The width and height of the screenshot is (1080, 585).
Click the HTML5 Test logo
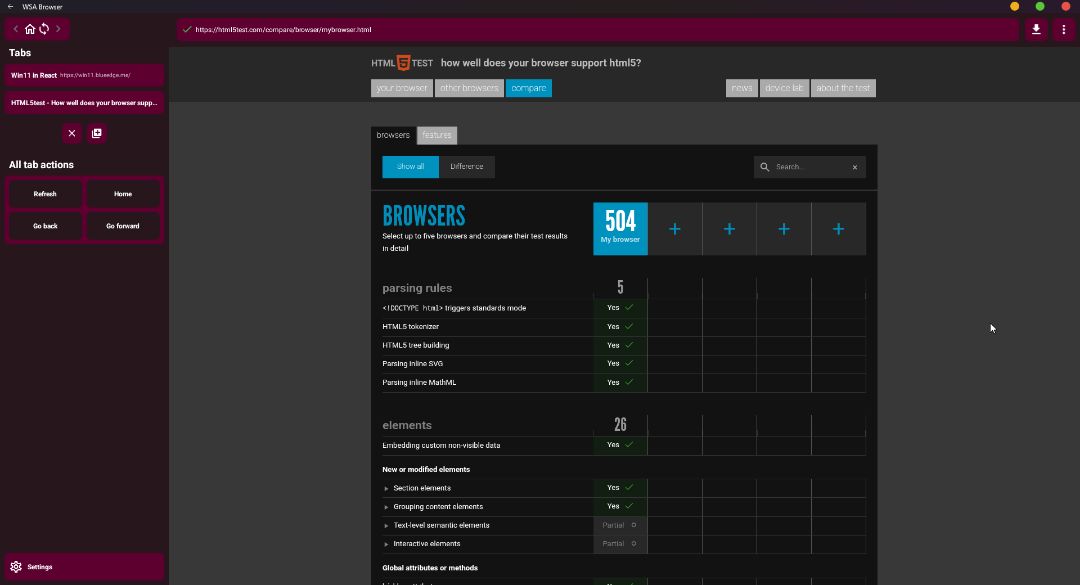click(403, 63)
